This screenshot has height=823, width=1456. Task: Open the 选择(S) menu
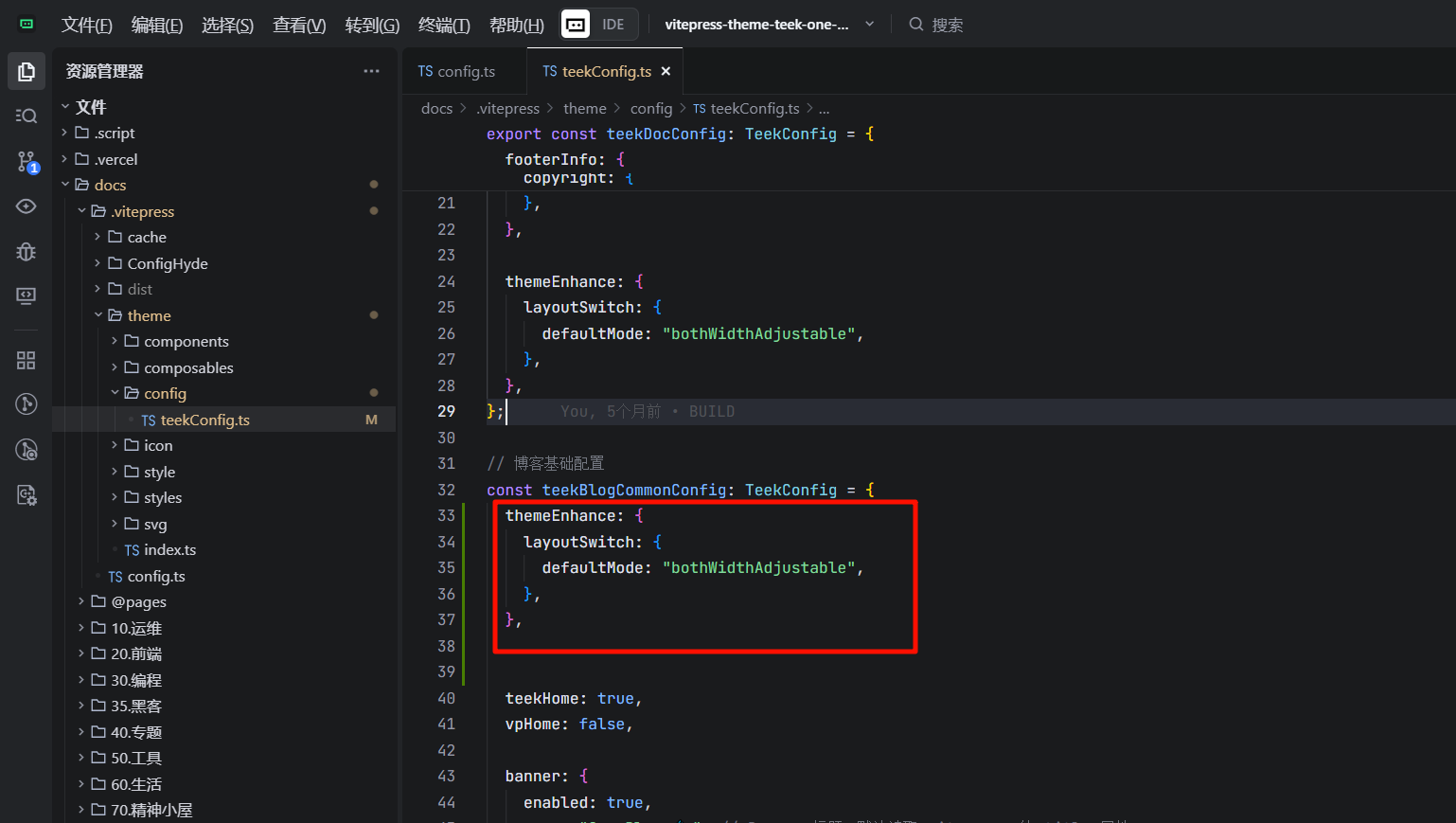pyautogui.click(x=228, y=25)
